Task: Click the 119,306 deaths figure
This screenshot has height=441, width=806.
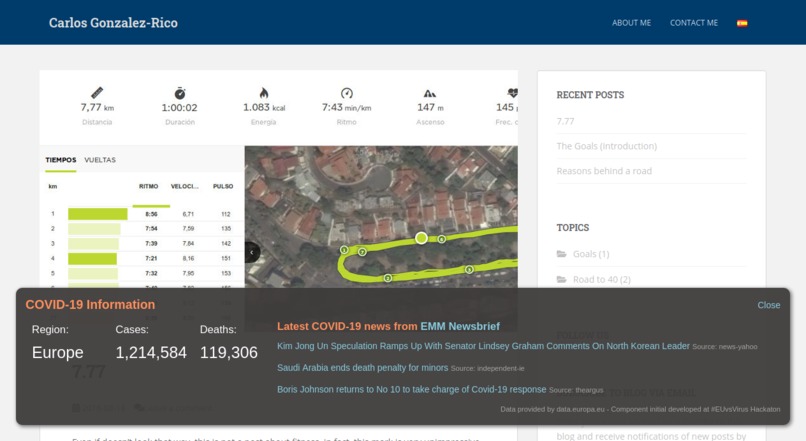Action: pyautogui.click(x=229, y=353)
